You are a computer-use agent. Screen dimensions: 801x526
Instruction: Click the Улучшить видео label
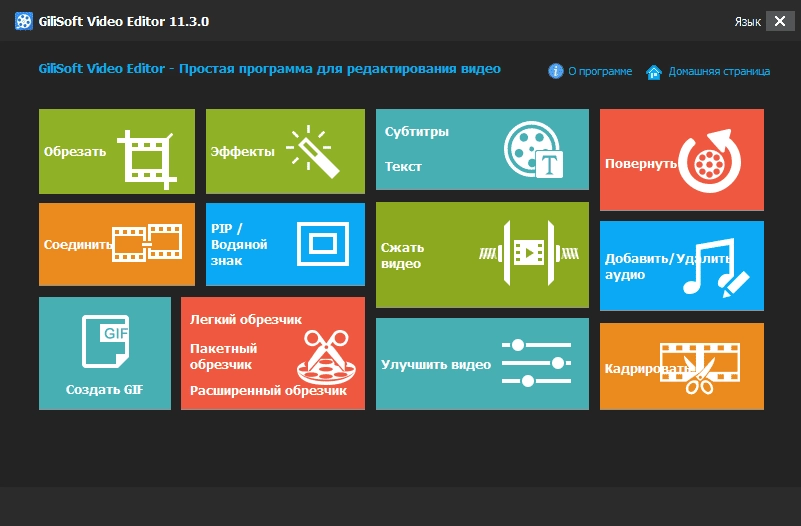click(x=436, y=365)
